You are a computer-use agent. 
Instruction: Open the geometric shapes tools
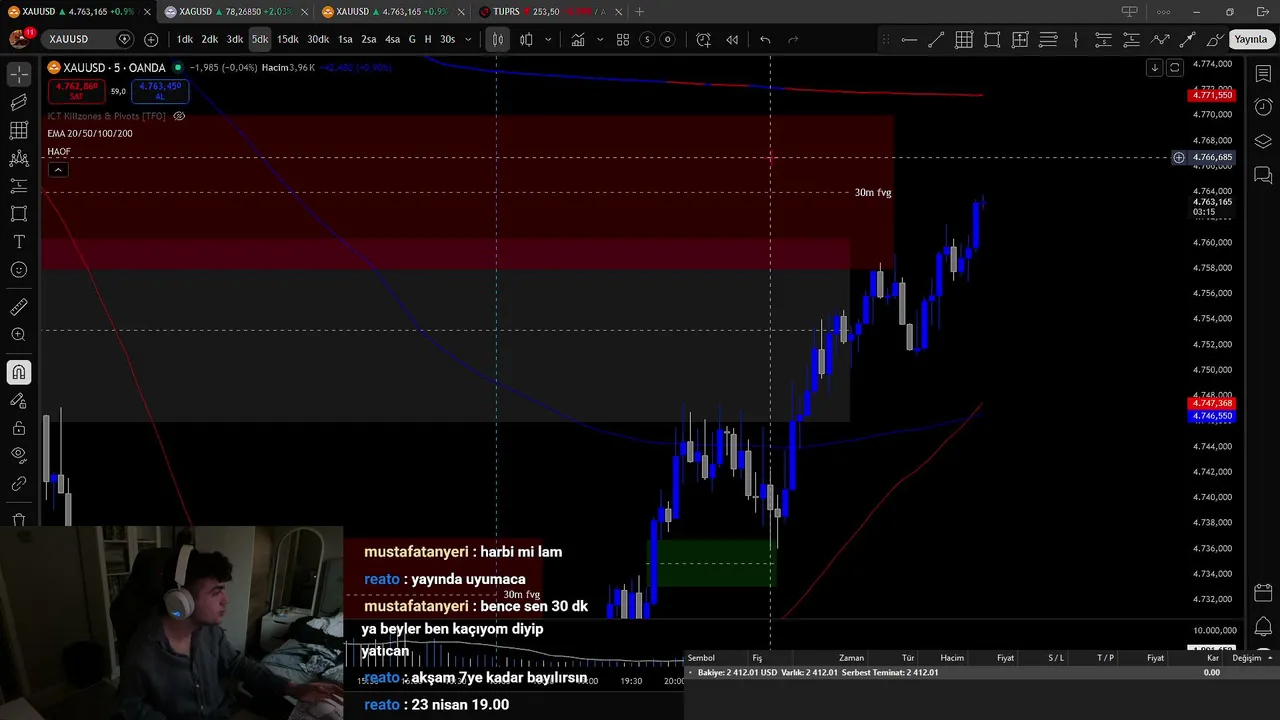click(19, 214)
